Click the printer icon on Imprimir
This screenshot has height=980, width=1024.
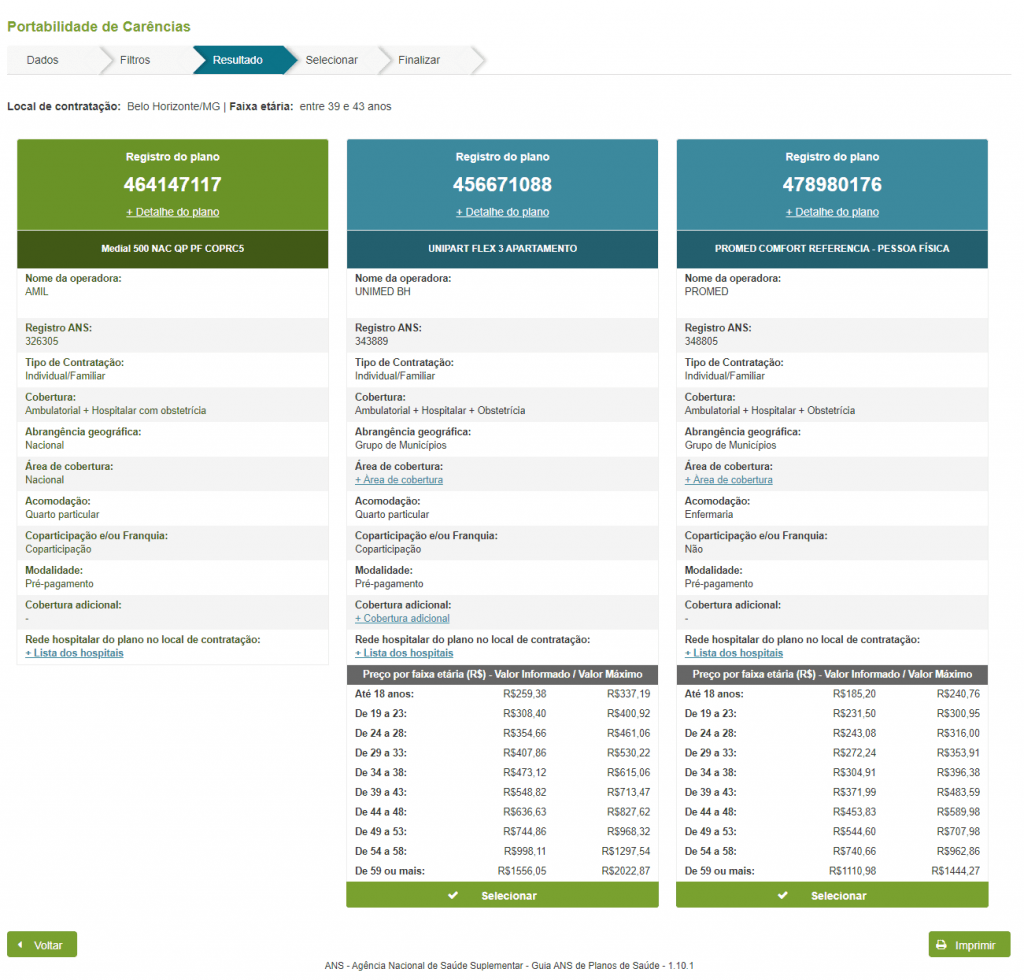tap(941, 944)
